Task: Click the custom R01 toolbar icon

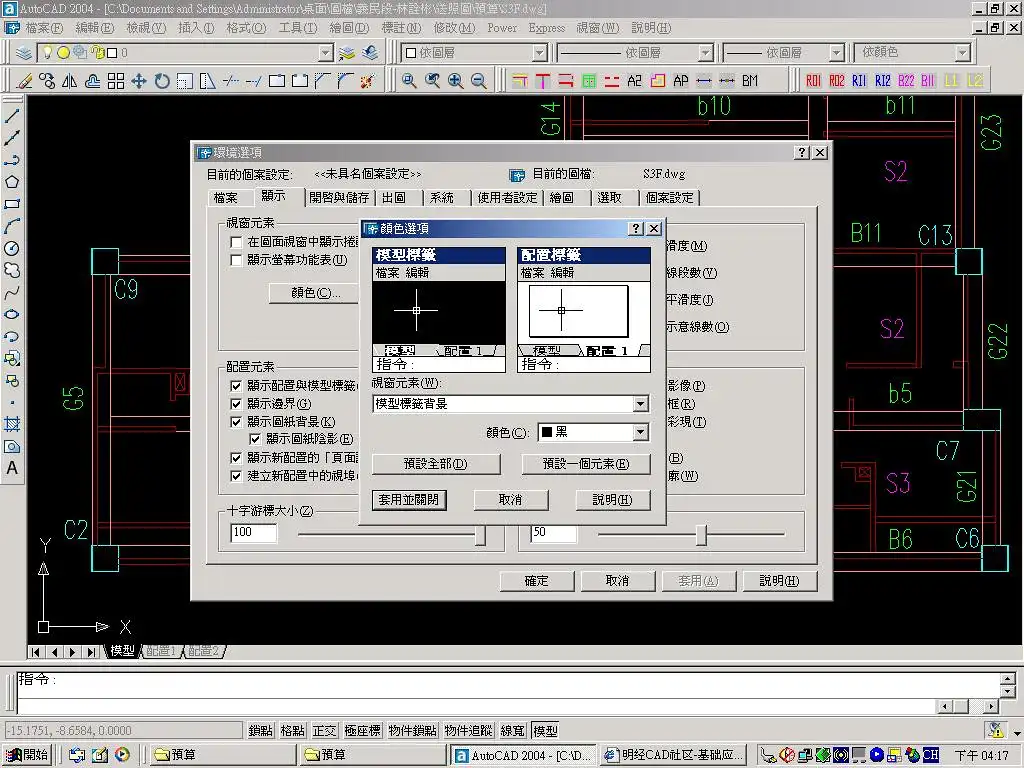Action: click(x=813, y=81)
